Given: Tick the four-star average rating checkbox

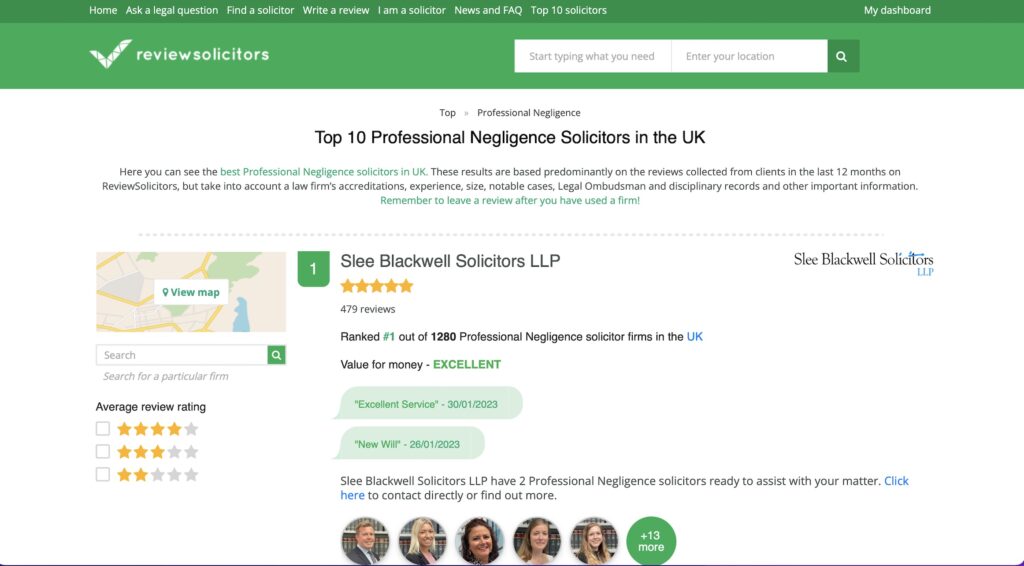Looking at the screenshot, I should pyautogui.click(x=103, y=429).
